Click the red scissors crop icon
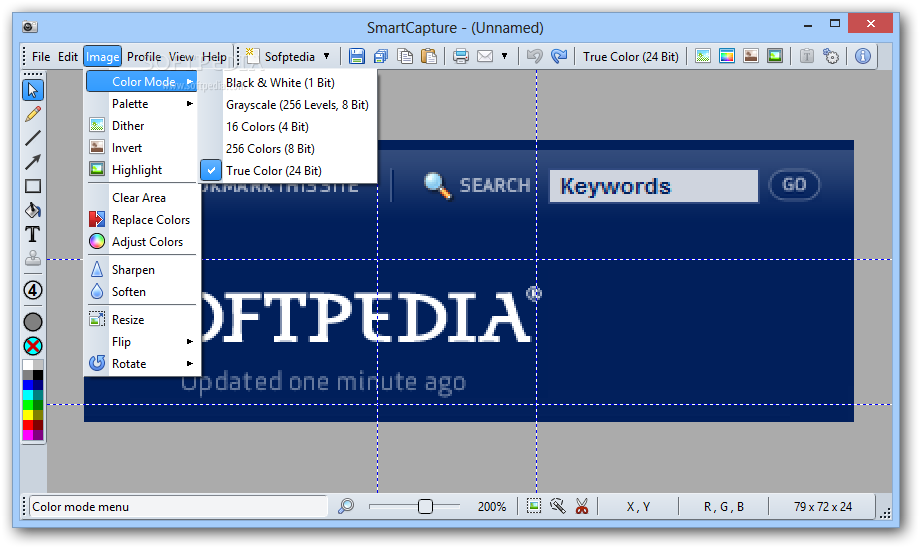 click(x=581, y=506)
